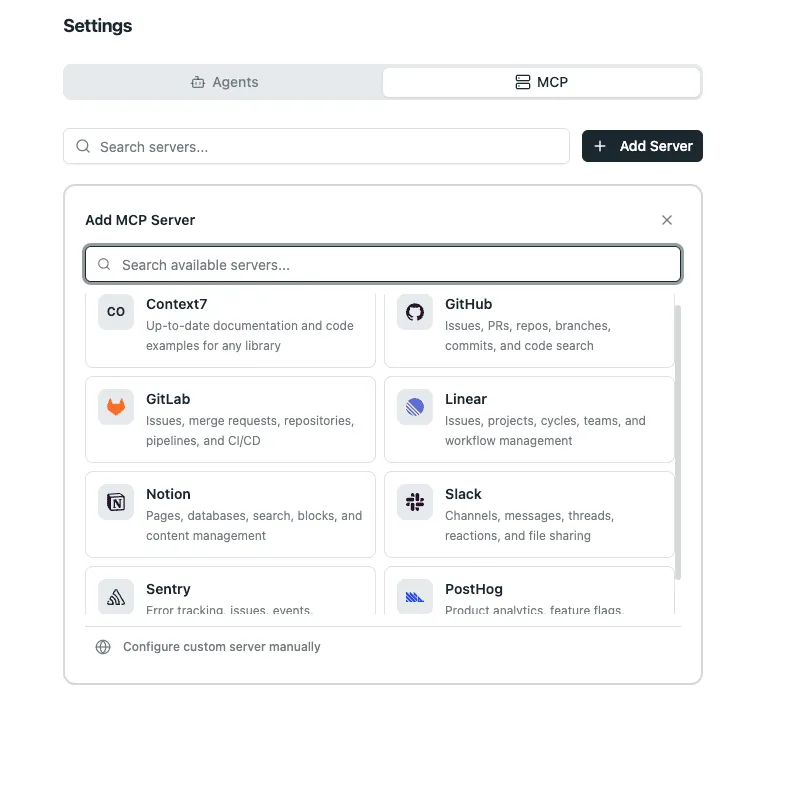Click the Linear logo icon
The height and width of the screenshot is (811, 789).
click(x=415, y=407)
